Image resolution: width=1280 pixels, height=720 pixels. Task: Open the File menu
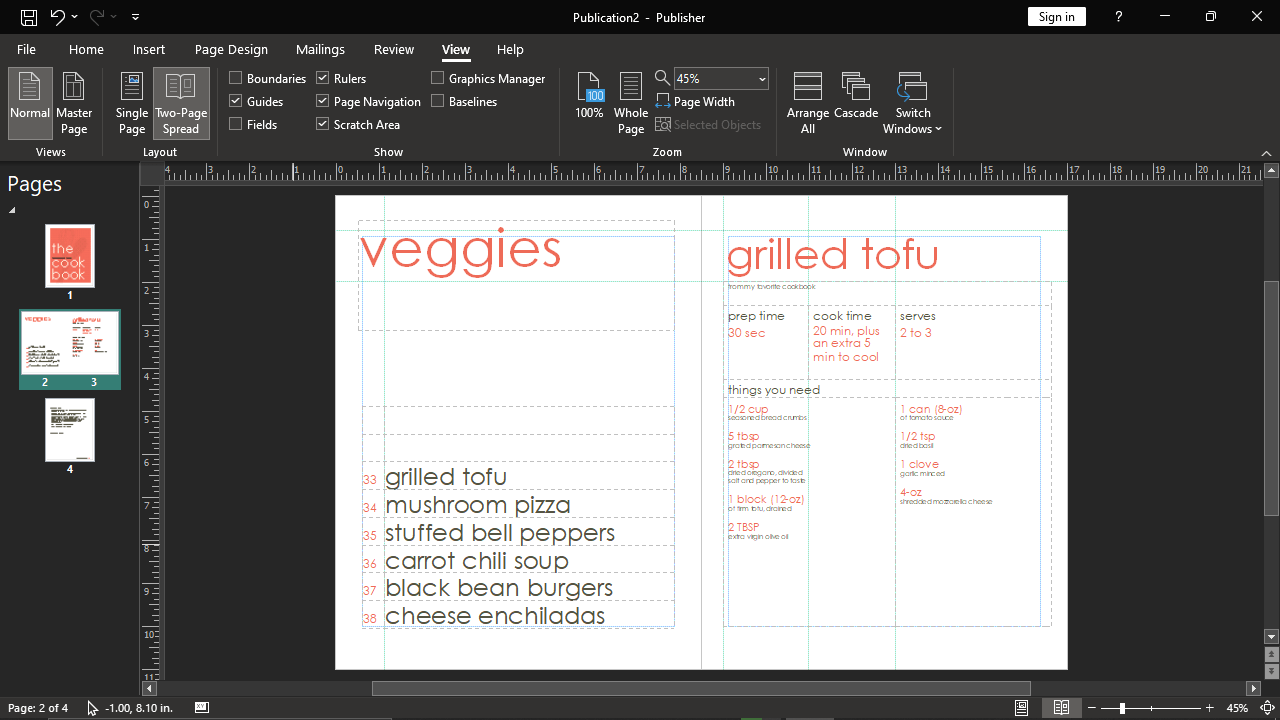[x=26, y=49]
